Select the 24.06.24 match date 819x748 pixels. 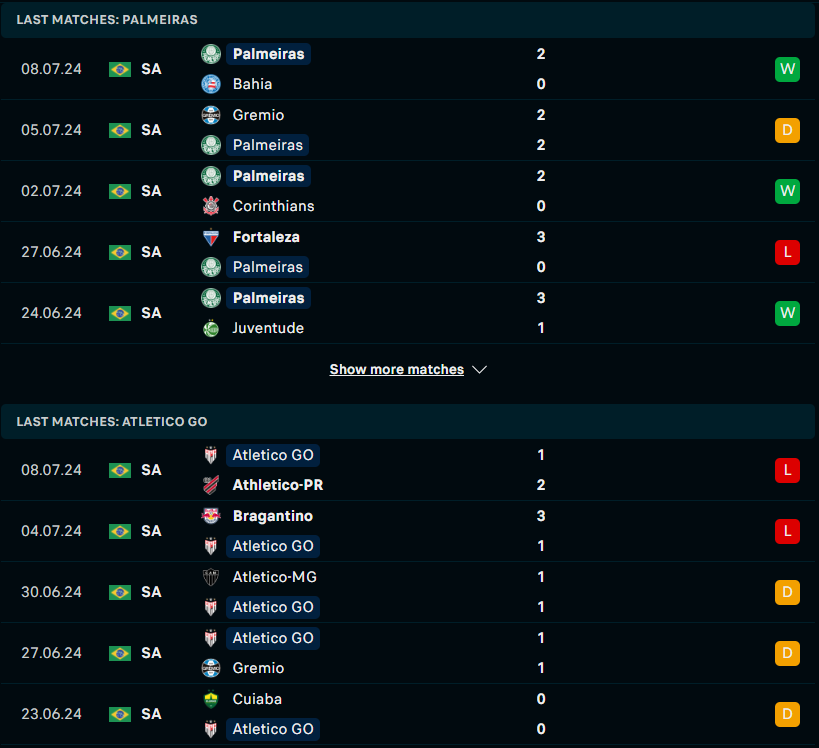51,313
